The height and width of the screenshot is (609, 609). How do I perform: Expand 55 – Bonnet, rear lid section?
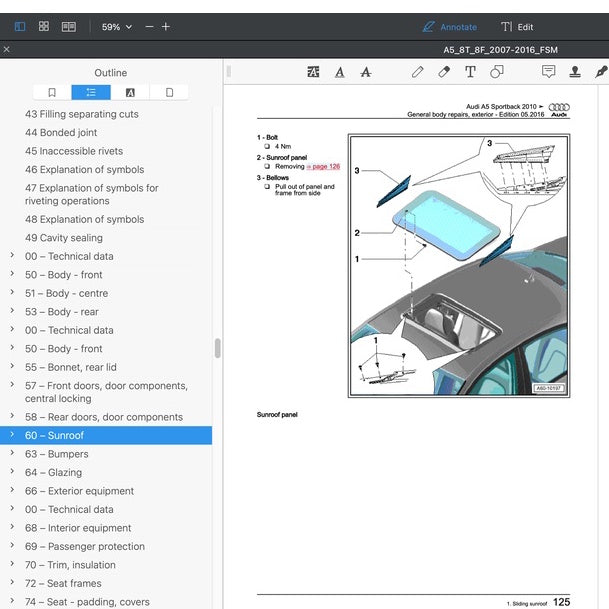click(12, 366)
